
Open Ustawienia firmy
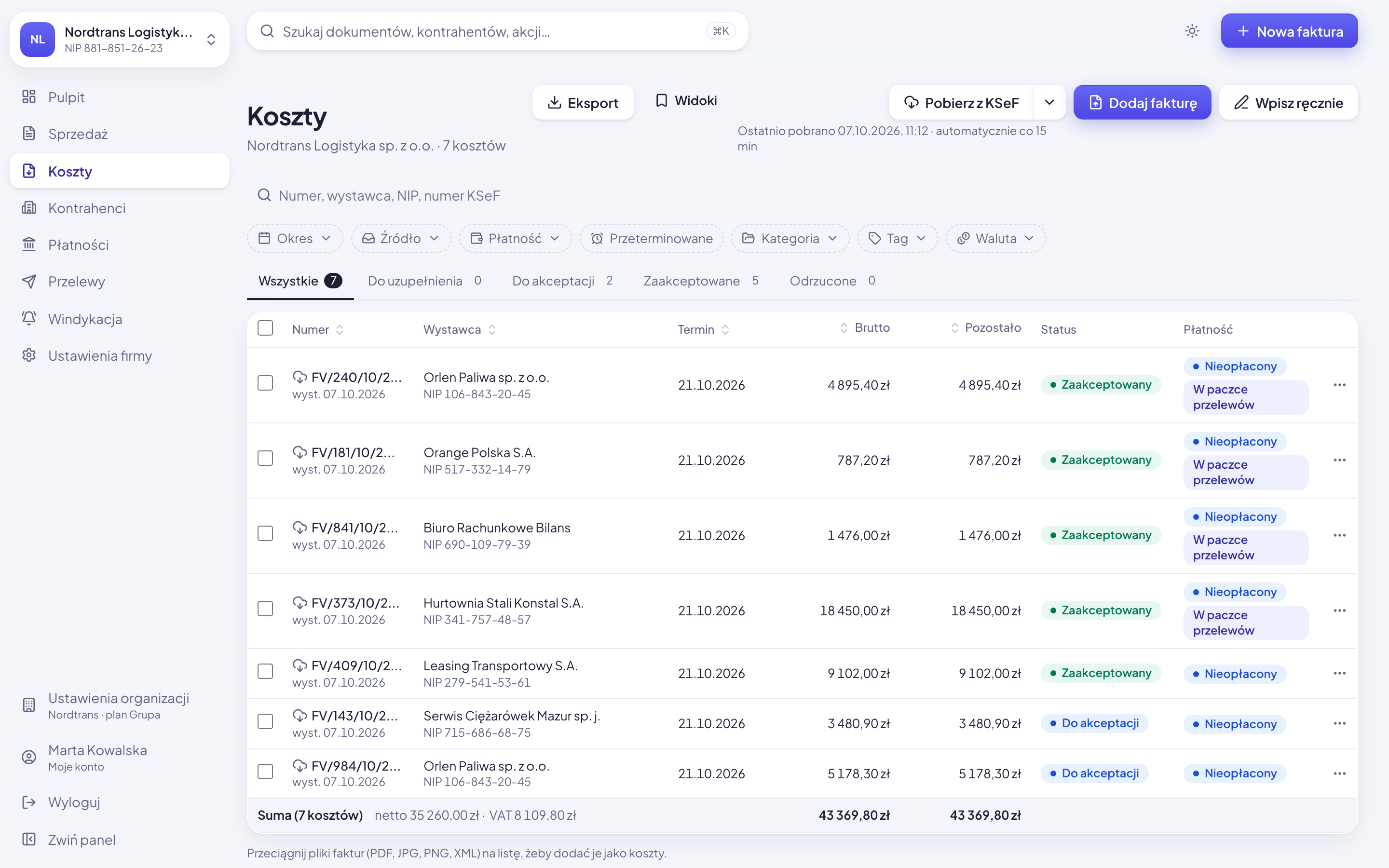pos(120,355)
